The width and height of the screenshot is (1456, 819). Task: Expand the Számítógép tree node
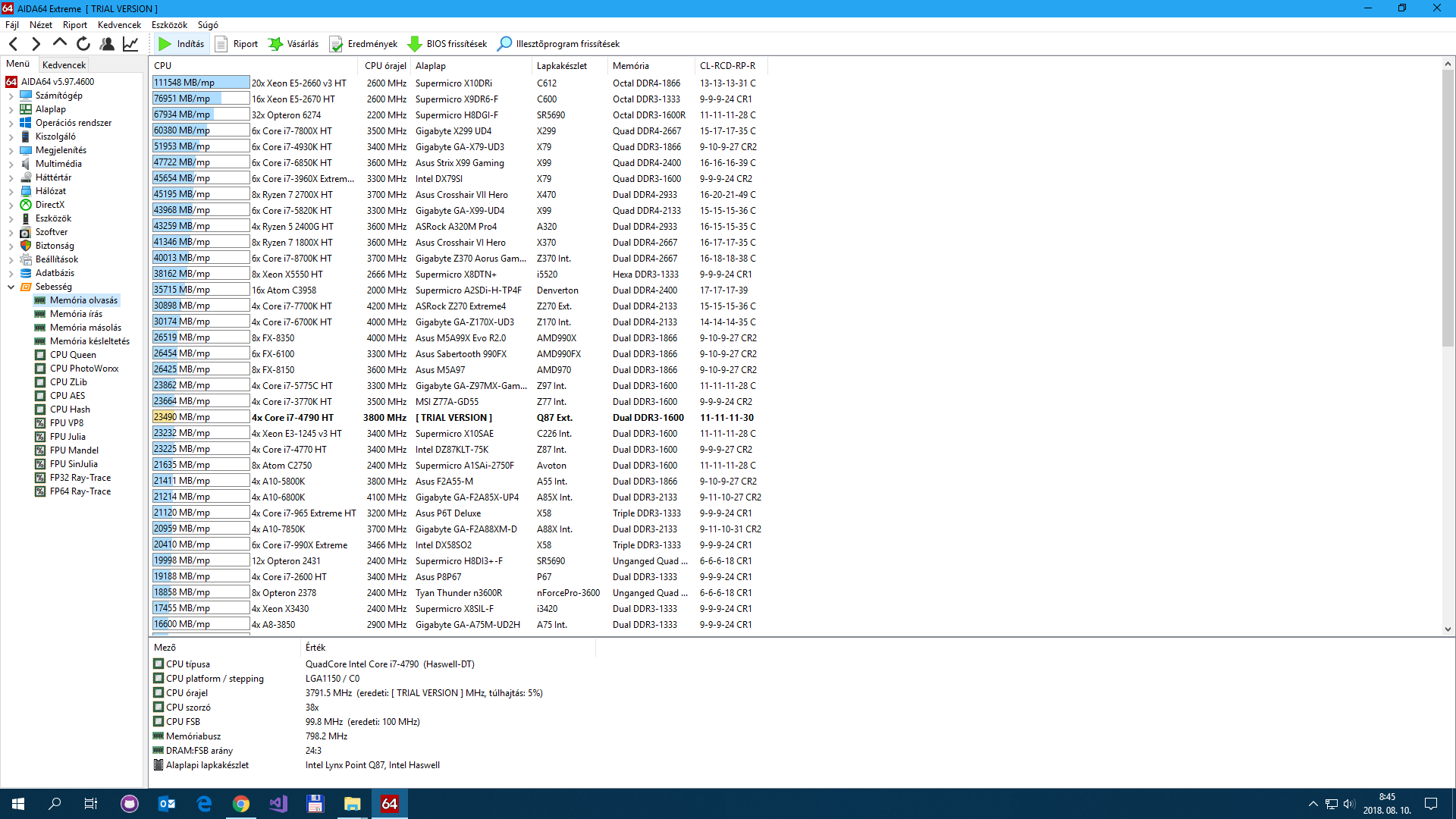(x=11, y=96)
